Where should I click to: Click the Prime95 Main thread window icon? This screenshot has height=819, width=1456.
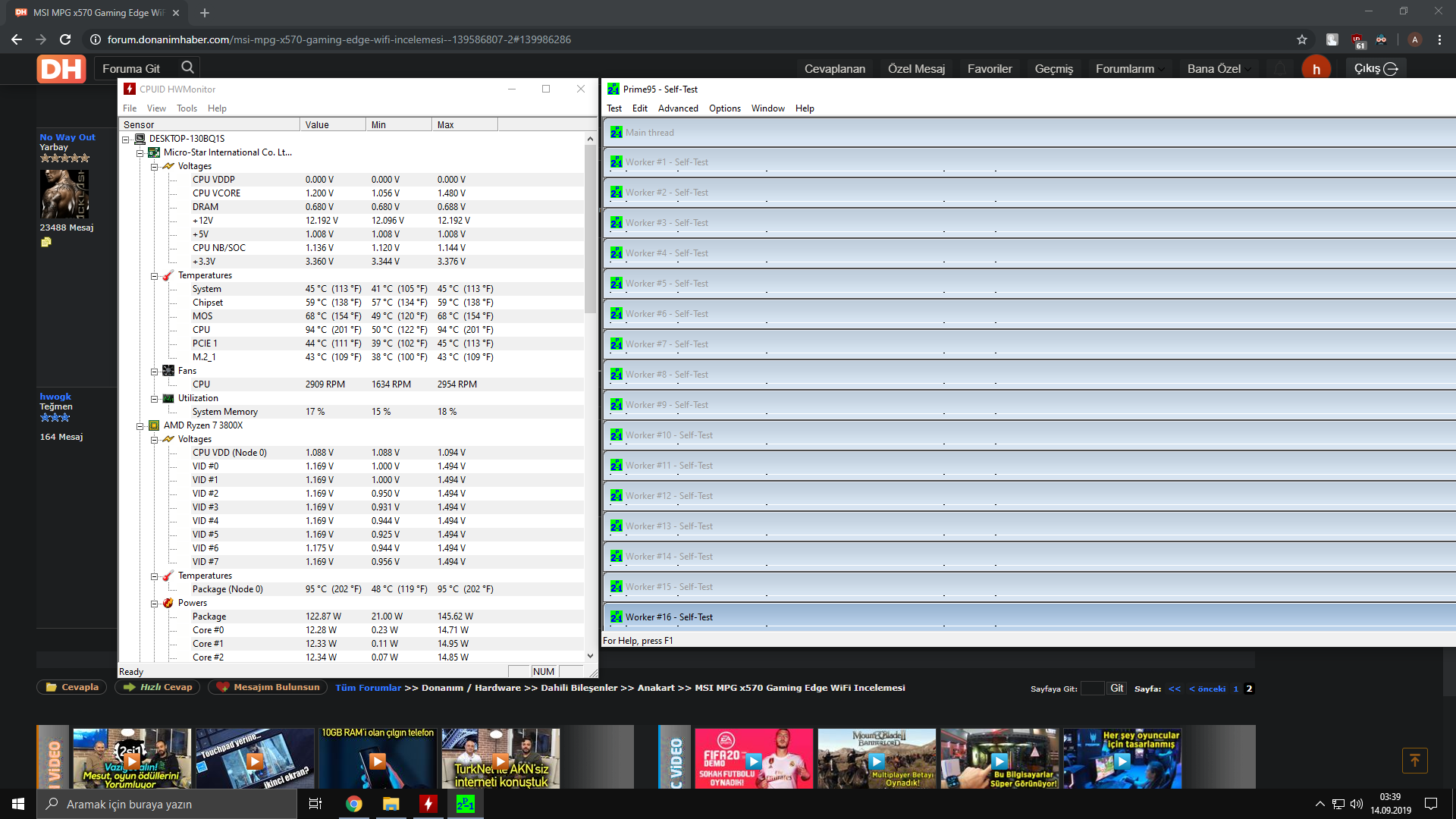pyautogui.click(x=617, y=132)
